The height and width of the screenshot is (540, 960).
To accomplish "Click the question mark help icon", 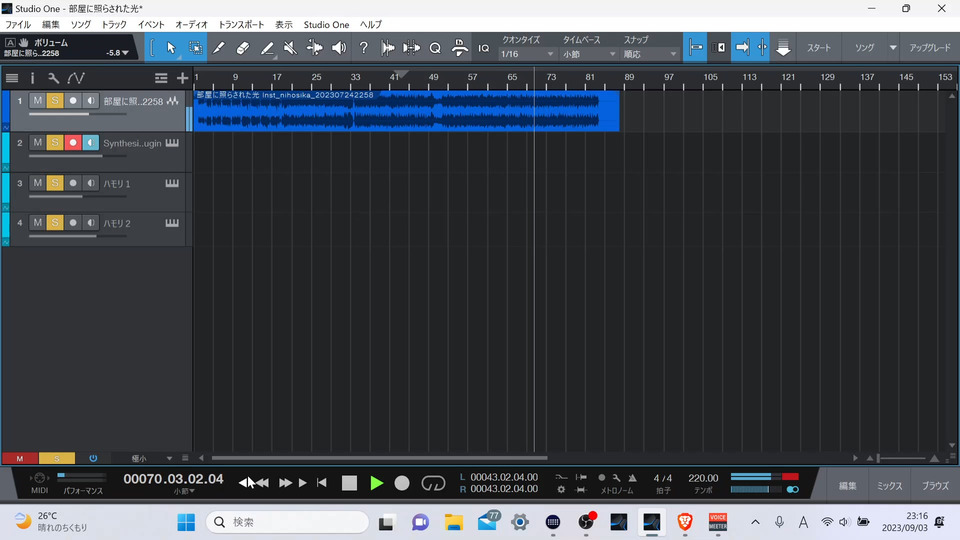I will pyautogui.click(x=363, y=48).
